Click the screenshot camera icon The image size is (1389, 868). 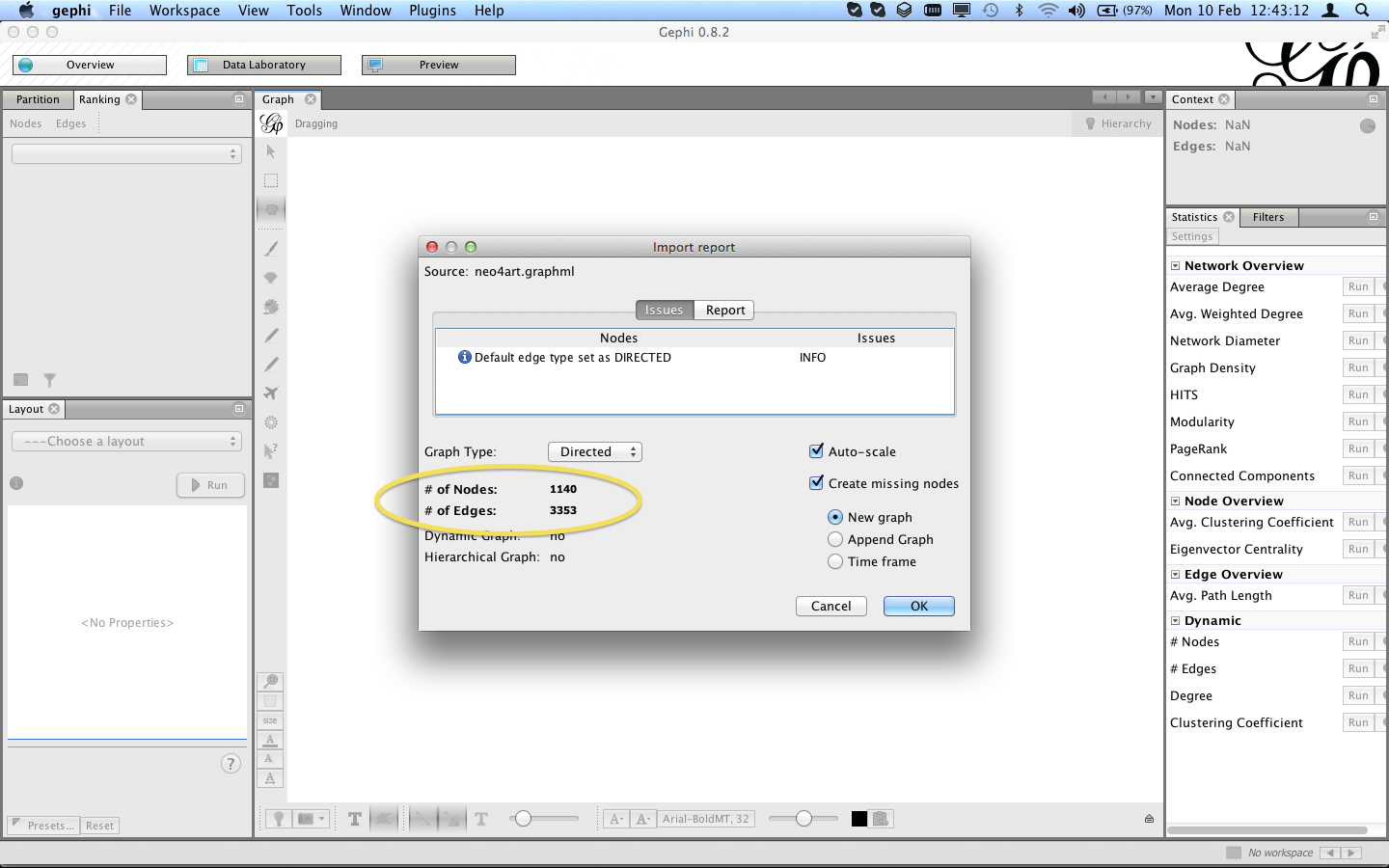pos(306,819)
